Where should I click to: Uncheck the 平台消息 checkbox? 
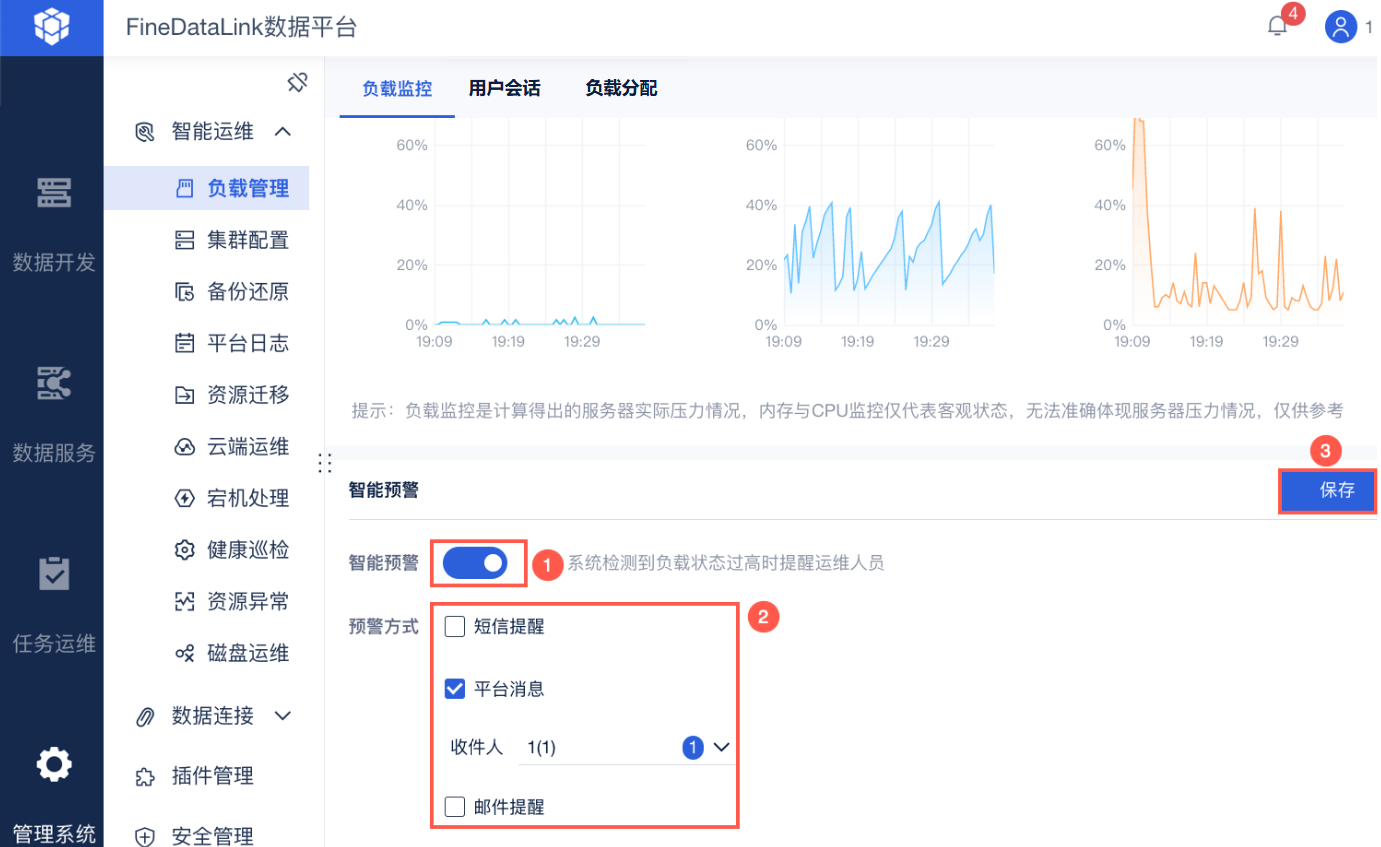click(x=455, y=689)
